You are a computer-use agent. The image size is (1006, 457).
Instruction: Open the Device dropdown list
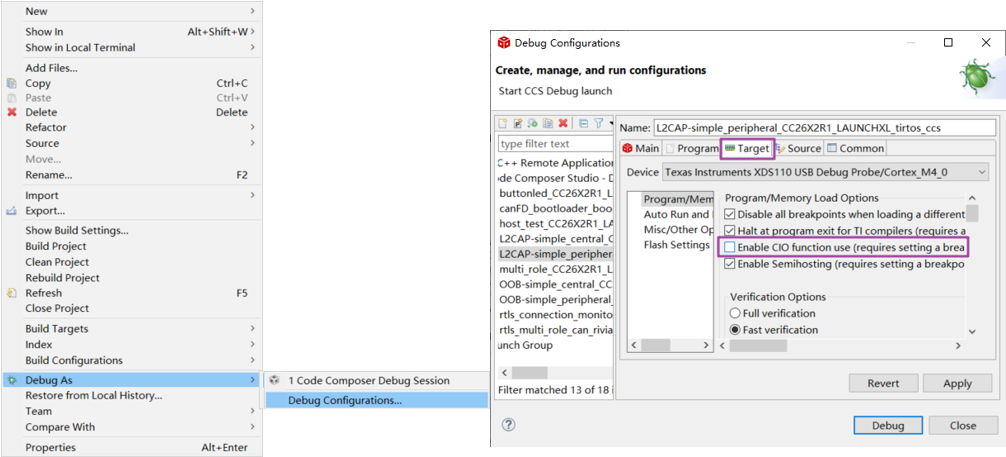pos(981,173)
